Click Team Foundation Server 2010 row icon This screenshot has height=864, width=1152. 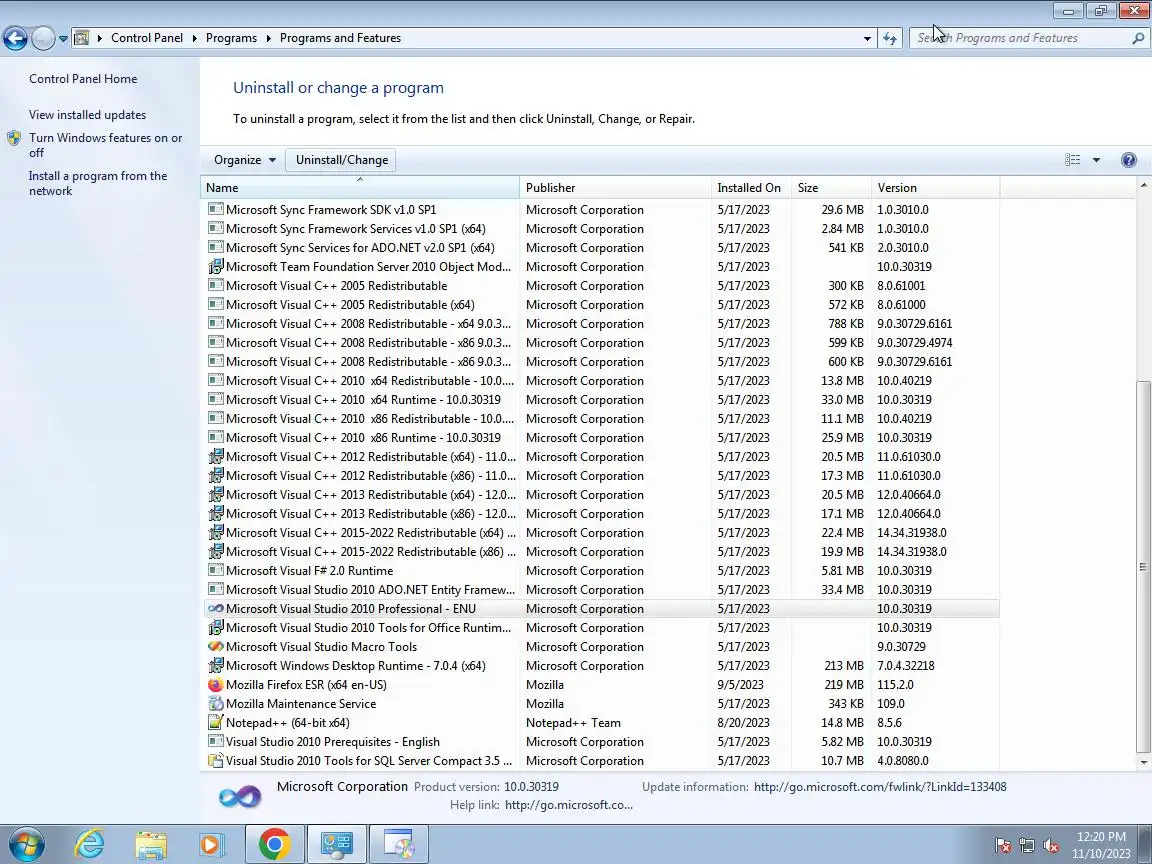215,267
